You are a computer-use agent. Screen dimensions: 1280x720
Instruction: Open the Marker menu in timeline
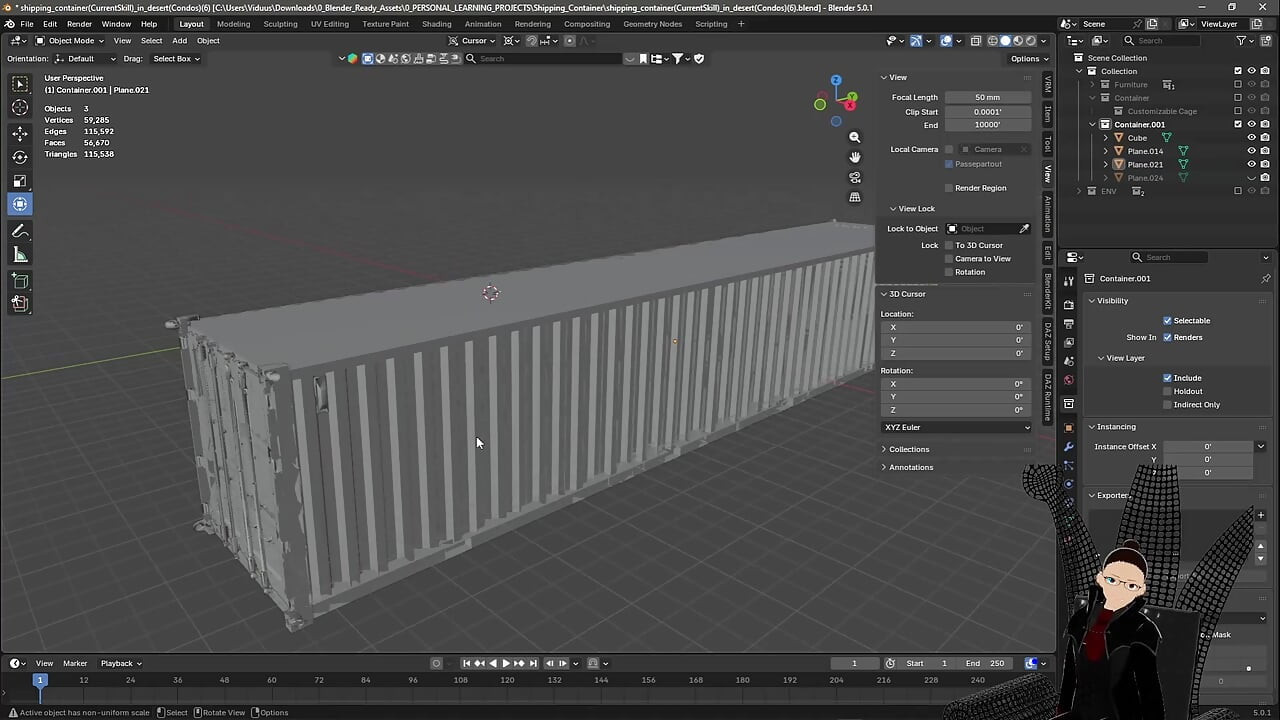[75, 663]
